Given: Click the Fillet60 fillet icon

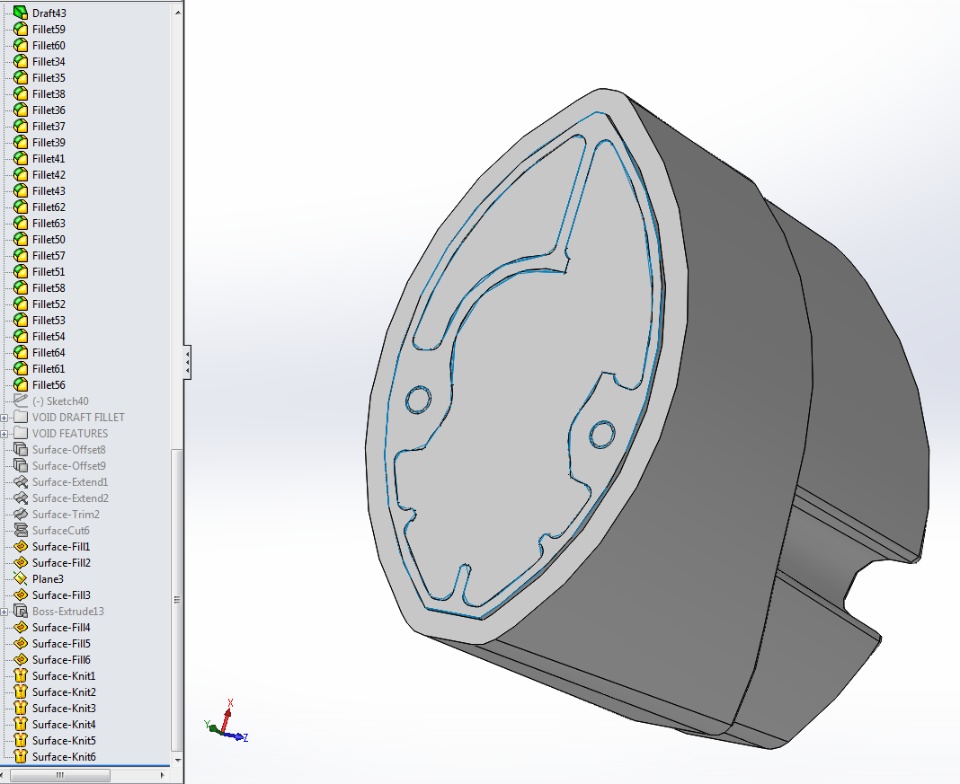Looking at the screenshot, I should point(21,45).
